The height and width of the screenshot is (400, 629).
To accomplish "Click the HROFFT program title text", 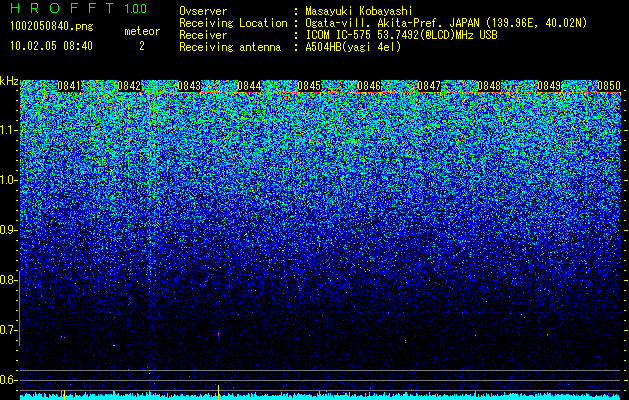I will coord(62,8).
